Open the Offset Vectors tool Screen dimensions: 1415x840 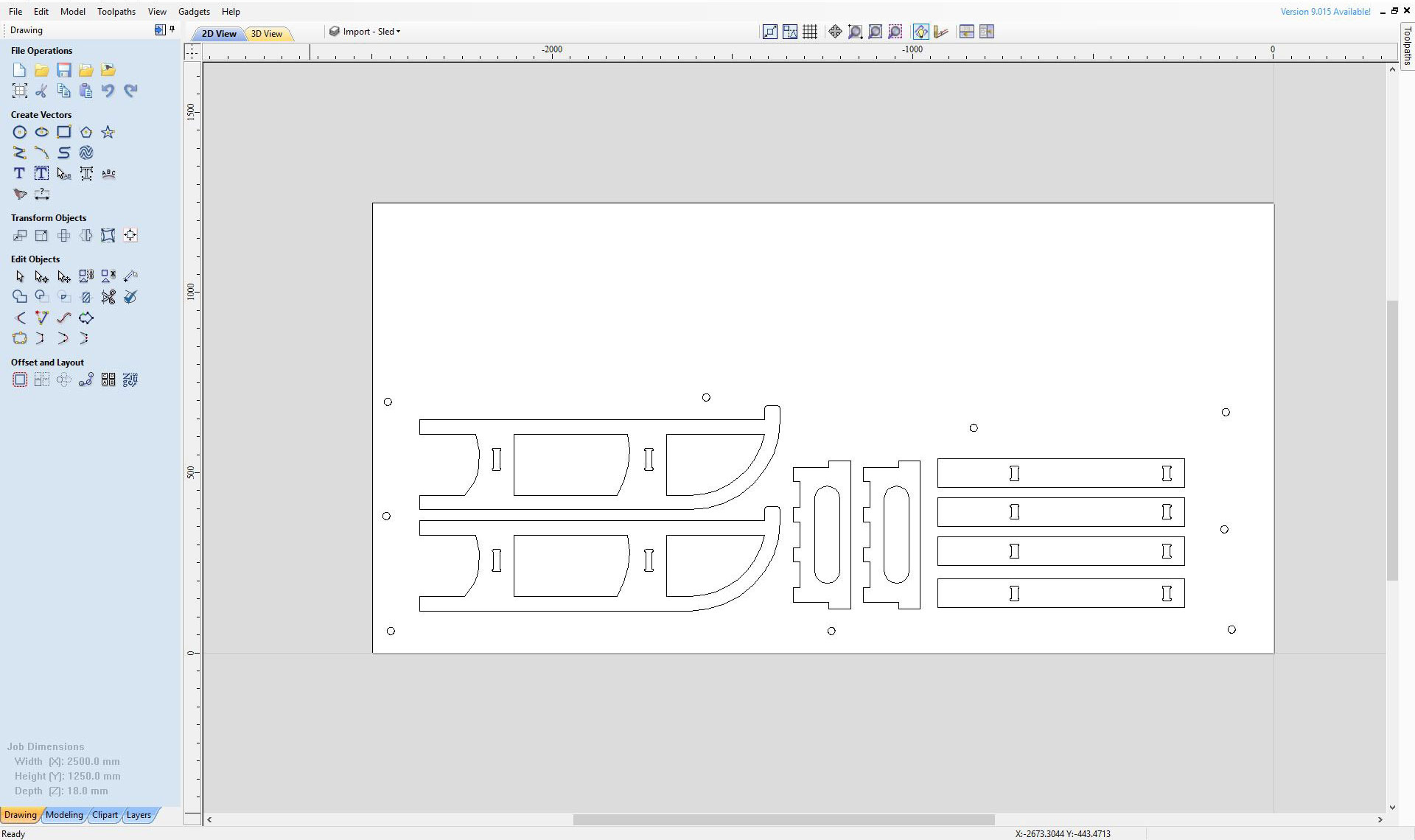coord(20,379)
